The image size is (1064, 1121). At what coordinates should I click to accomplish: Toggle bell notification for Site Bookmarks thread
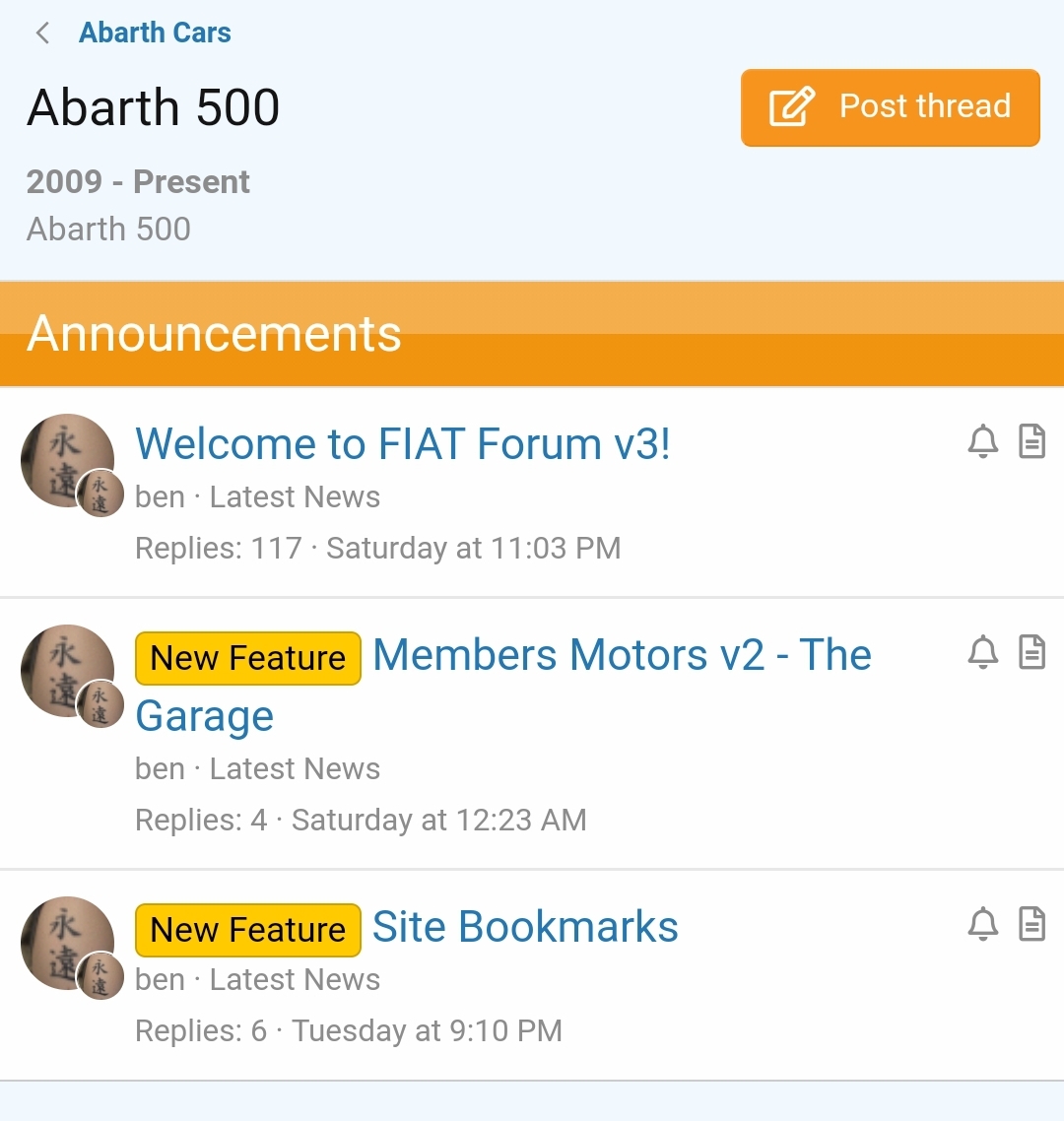pyautogui.click(x=983, y=924)
